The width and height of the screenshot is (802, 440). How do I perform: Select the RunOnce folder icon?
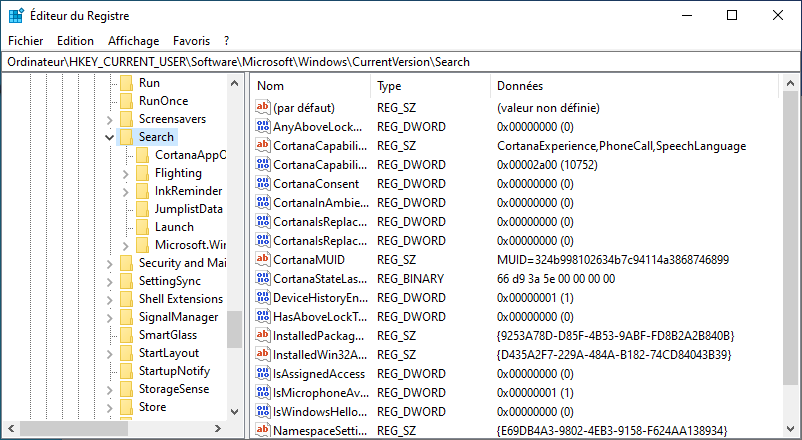point(126,101)
